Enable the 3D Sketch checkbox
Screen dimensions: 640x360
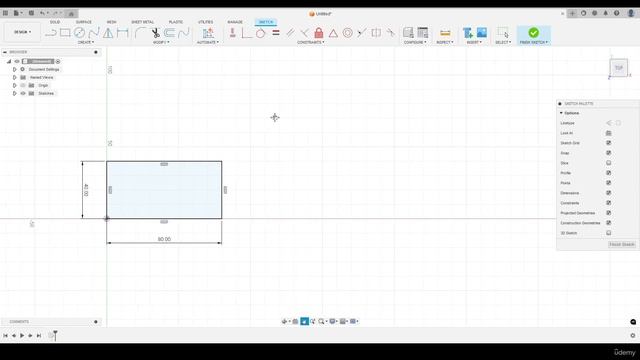coord(609,233)
